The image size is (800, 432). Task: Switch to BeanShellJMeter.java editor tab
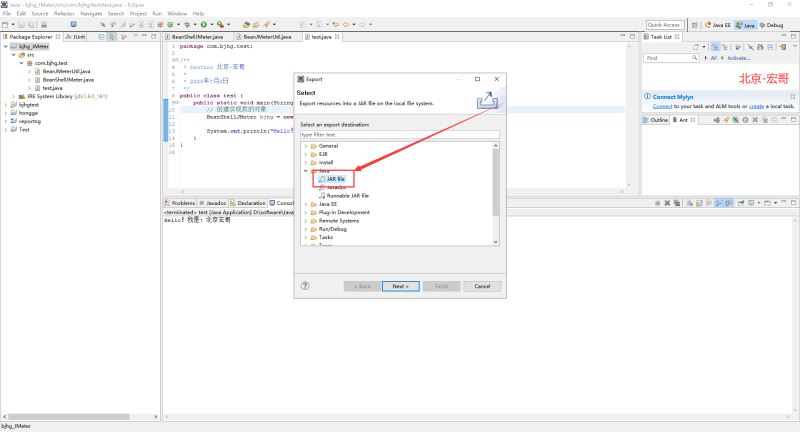tap(197, 37)
